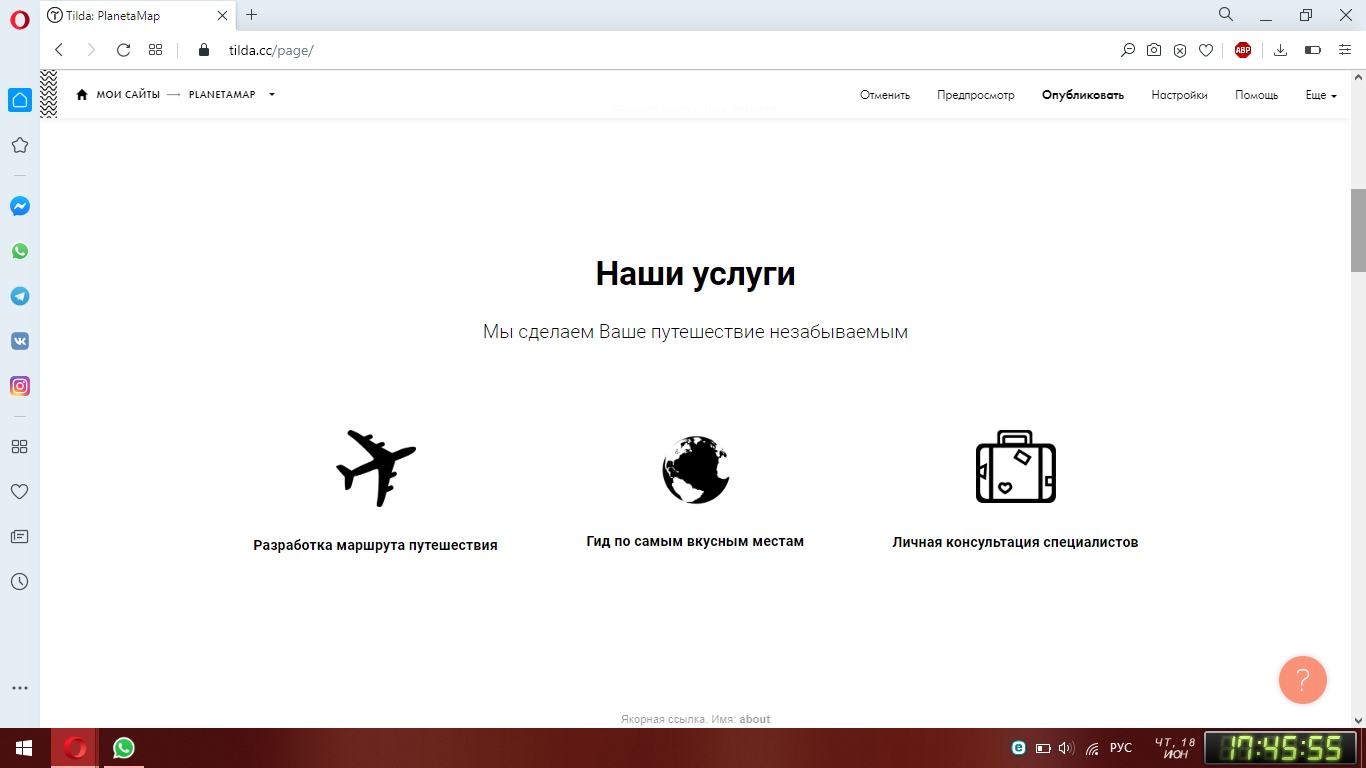Click "Предпросмотр" in the top menu

pos(975,95)
